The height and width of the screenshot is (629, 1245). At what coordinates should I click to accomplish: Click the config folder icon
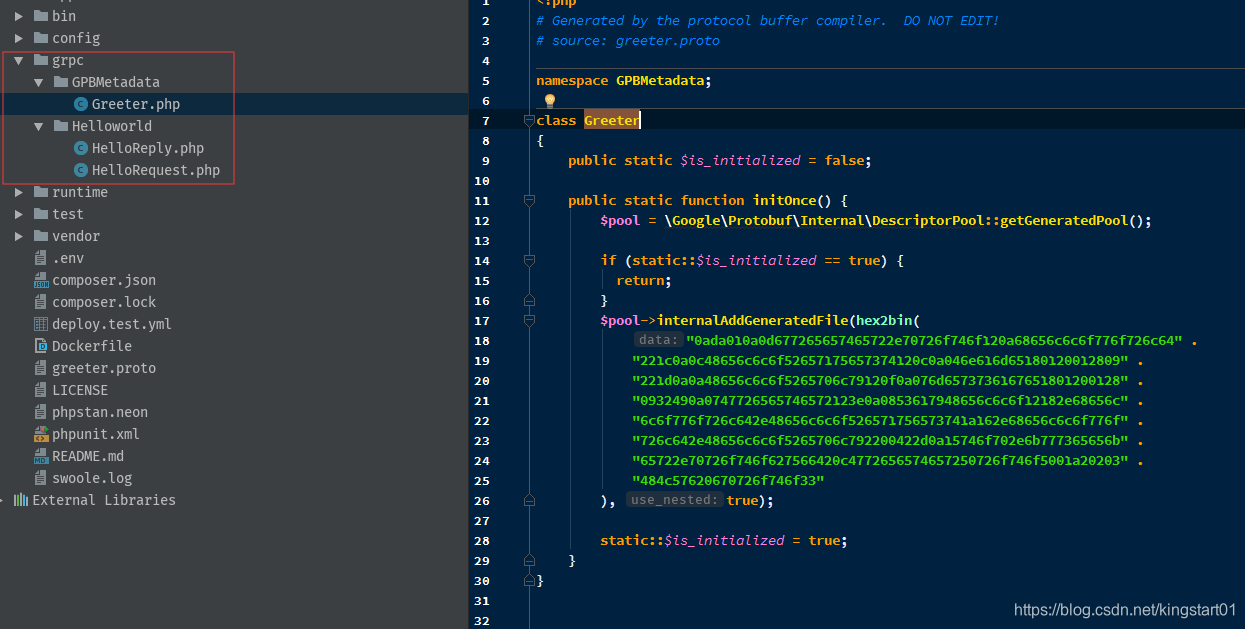tap(41, 38)
